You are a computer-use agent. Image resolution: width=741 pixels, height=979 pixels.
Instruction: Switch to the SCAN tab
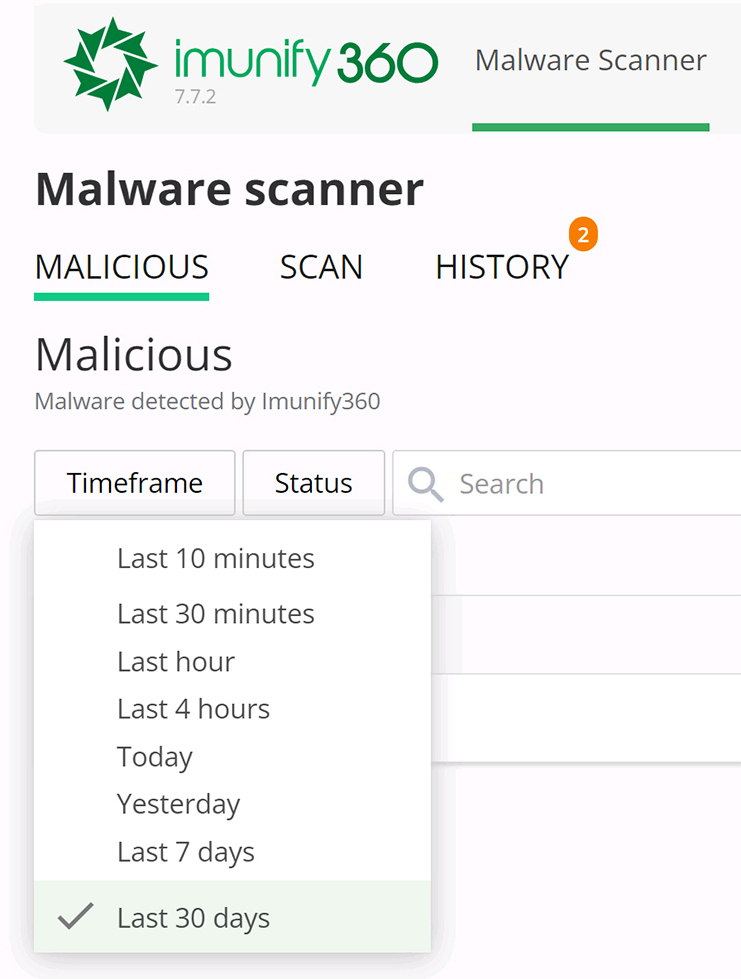[x=321, y=267]
